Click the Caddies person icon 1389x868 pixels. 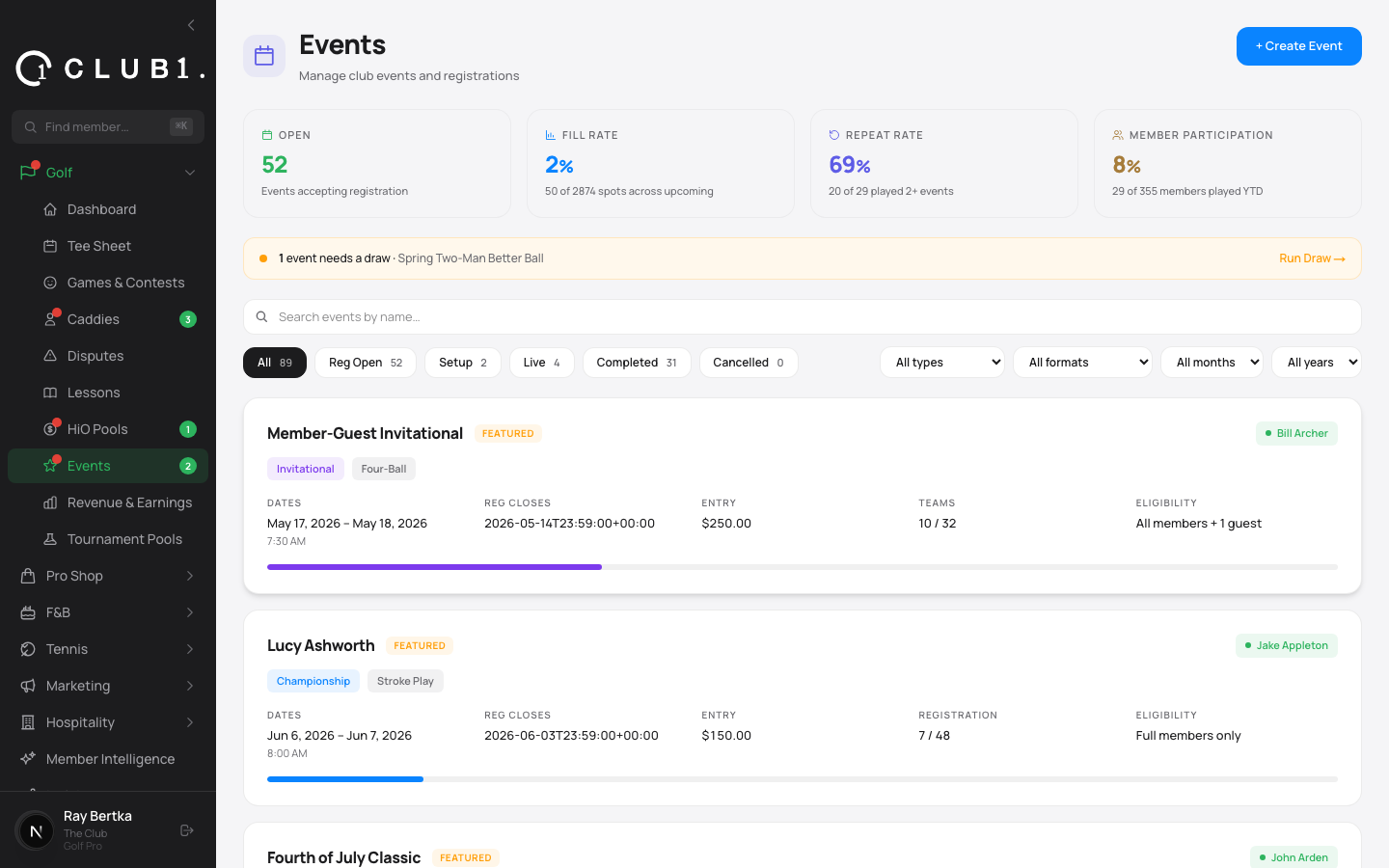(50, 319)
